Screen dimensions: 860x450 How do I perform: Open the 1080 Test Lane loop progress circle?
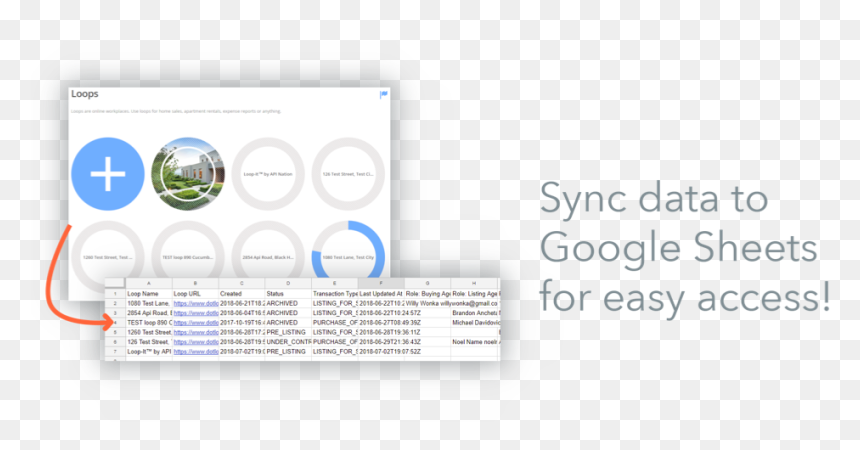[348, 250]
